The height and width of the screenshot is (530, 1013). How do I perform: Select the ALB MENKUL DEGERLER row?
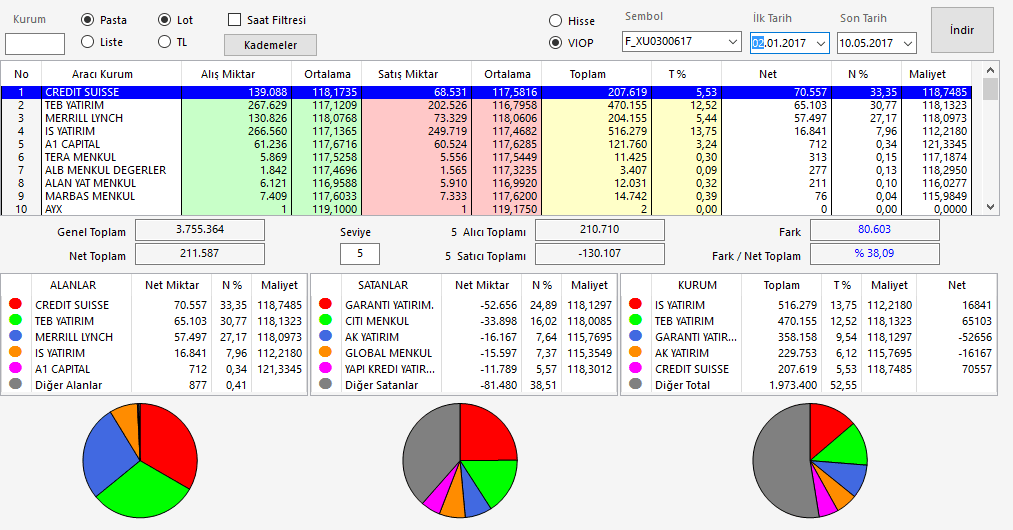pyautogui.click(x=486, y=170)
